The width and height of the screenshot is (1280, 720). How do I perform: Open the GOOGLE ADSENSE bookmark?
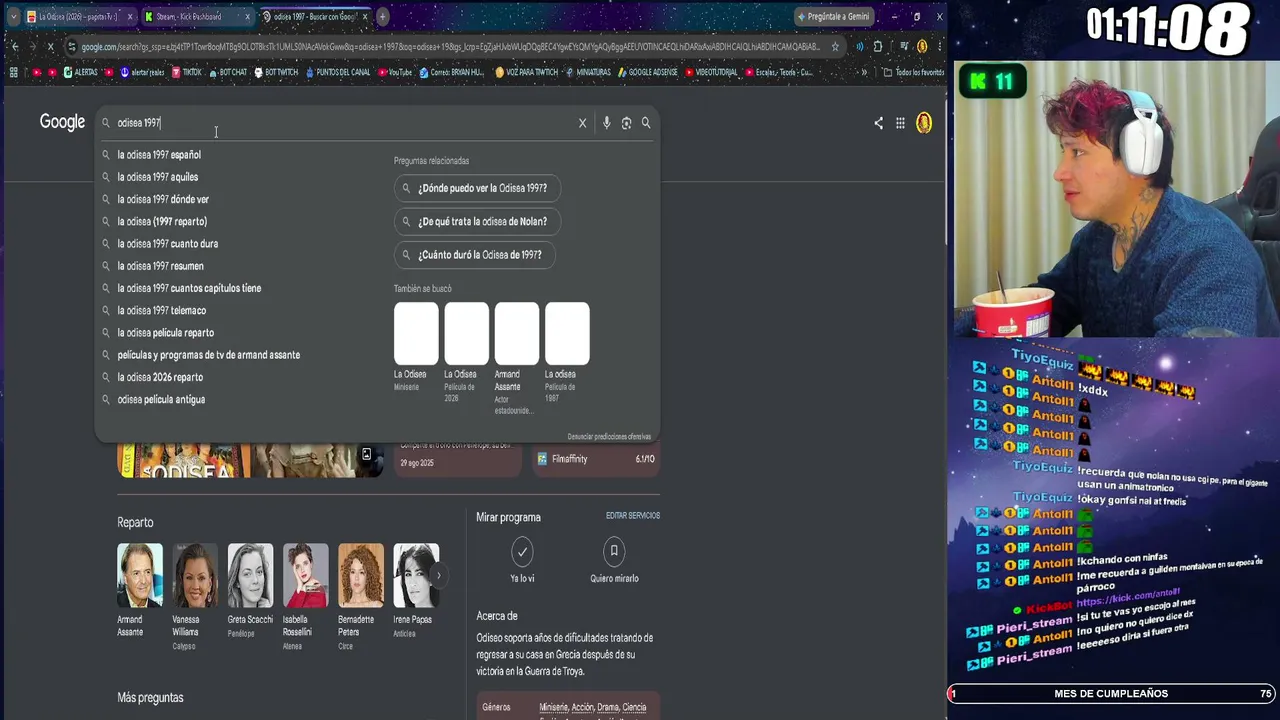point(647,72)
